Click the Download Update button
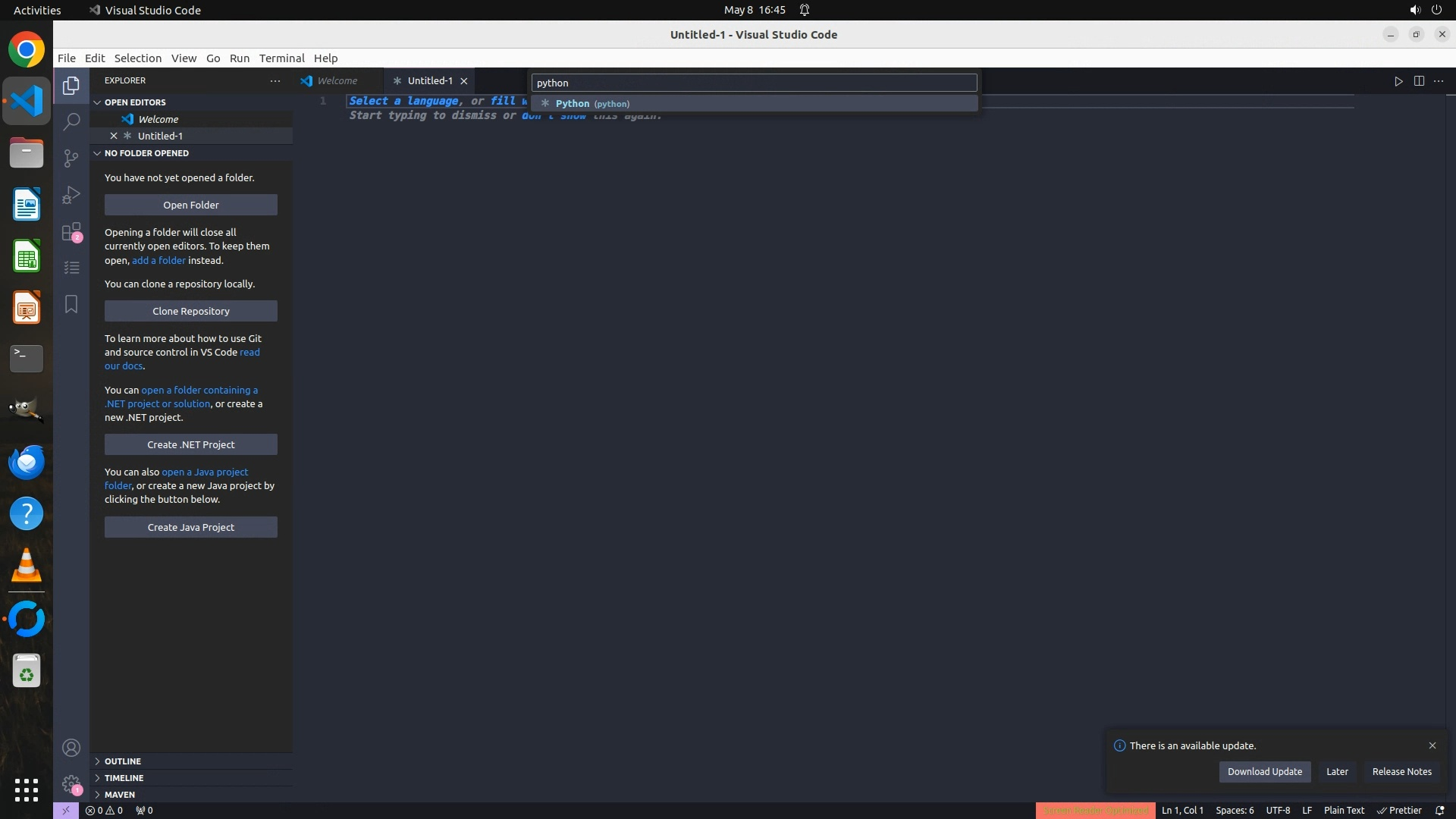The height and width of the screenshot is (819, 1456). [1264, 771]
